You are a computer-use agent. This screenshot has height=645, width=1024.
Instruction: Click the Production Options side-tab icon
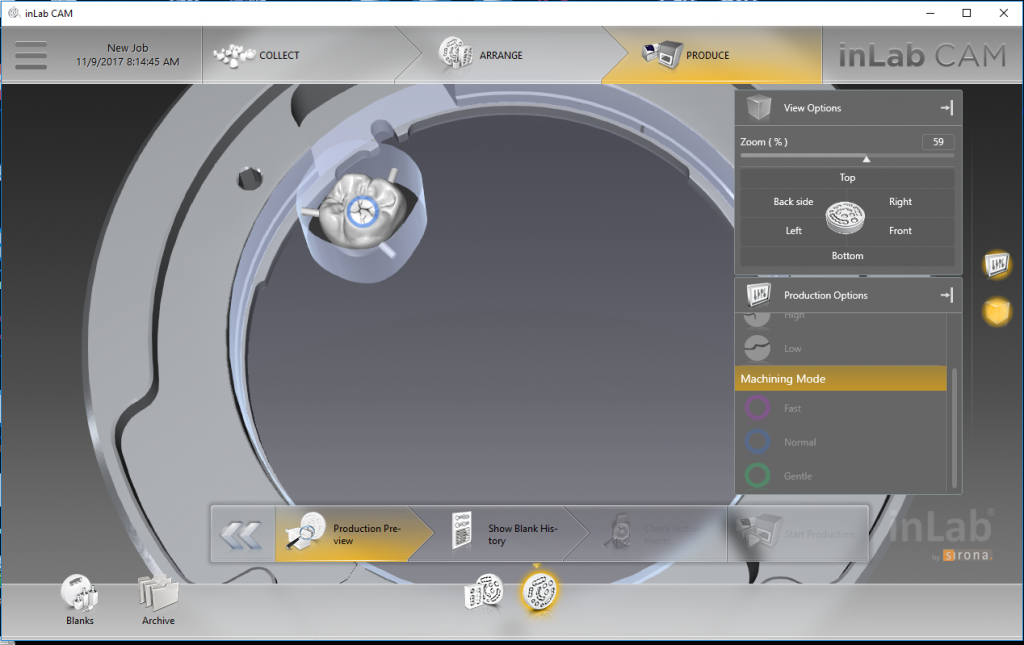997,264
